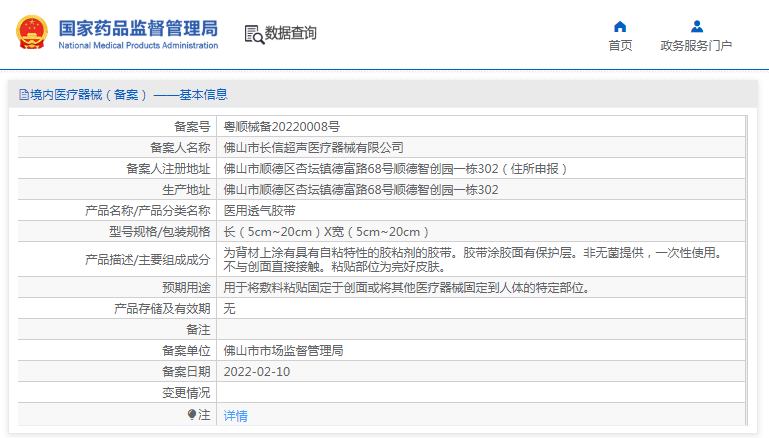The height and width of the screenshot is (438, 769).
Task: Click the 产品描述/主要组成成分 label
Action: tap(148, 259)
